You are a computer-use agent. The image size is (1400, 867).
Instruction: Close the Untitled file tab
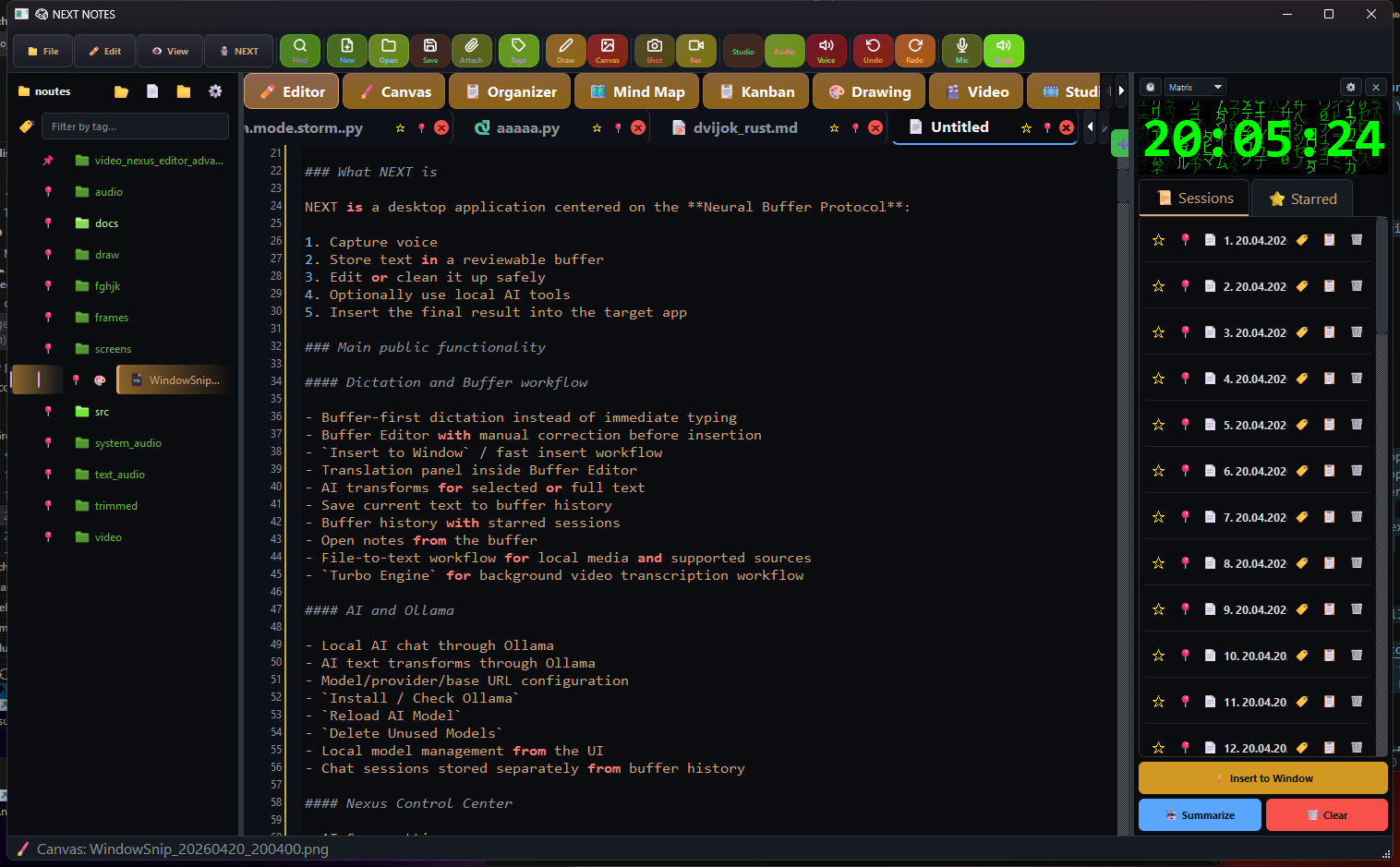pos(1067,127)
